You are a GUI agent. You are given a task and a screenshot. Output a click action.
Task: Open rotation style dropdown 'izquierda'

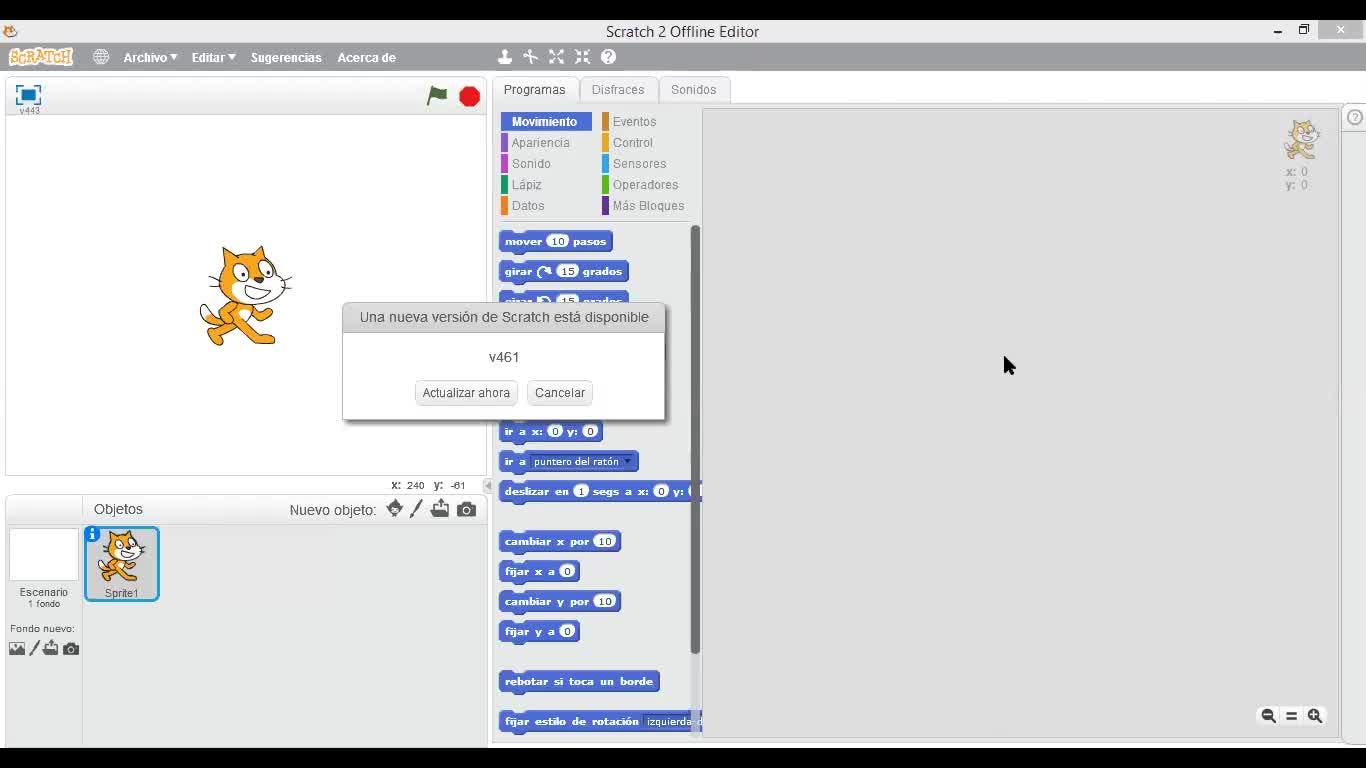pos(673,721)
